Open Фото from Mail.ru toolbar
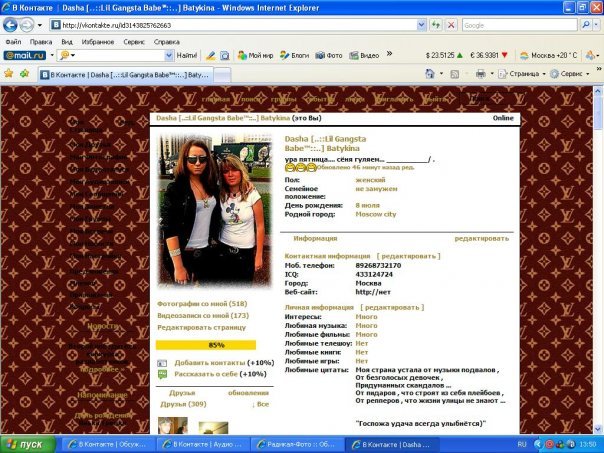The width and height of the screenshot is (604, 453). 329,55
